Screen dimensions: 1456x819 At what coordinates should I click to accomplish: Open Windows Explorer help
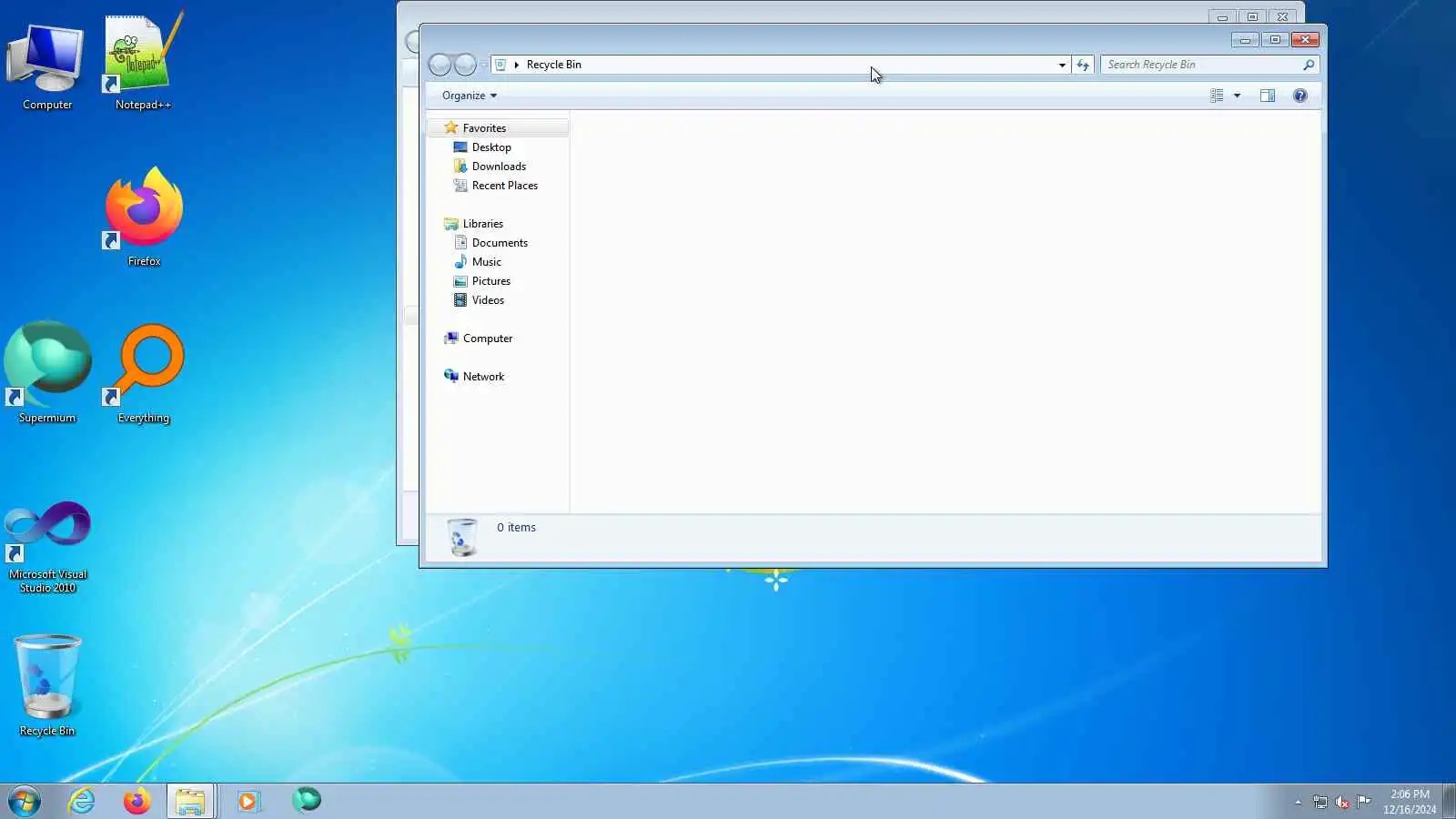pyautogui.click(x=1300, y=96)
